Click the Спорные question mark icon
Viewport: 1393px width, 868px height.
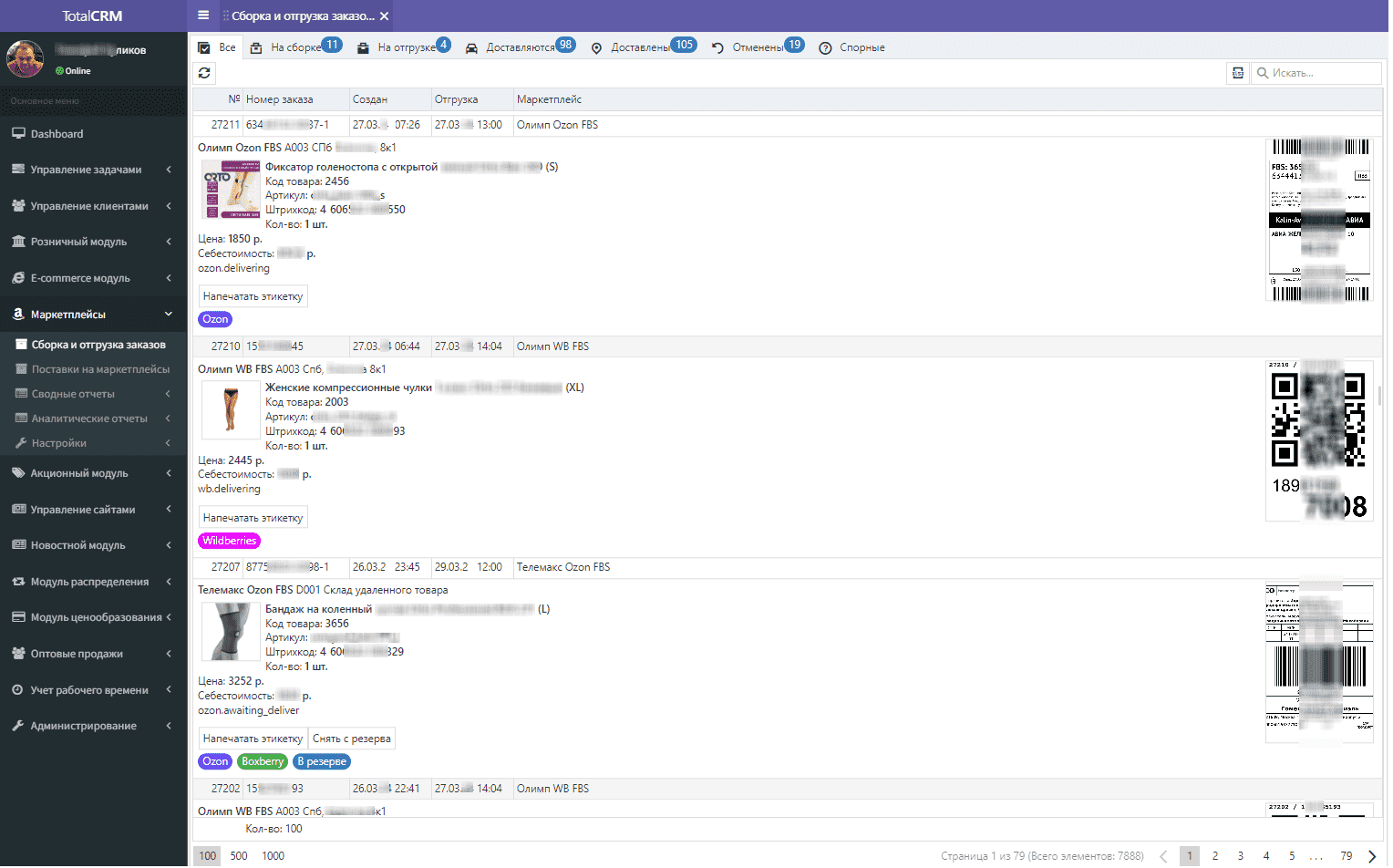(825, 48)
